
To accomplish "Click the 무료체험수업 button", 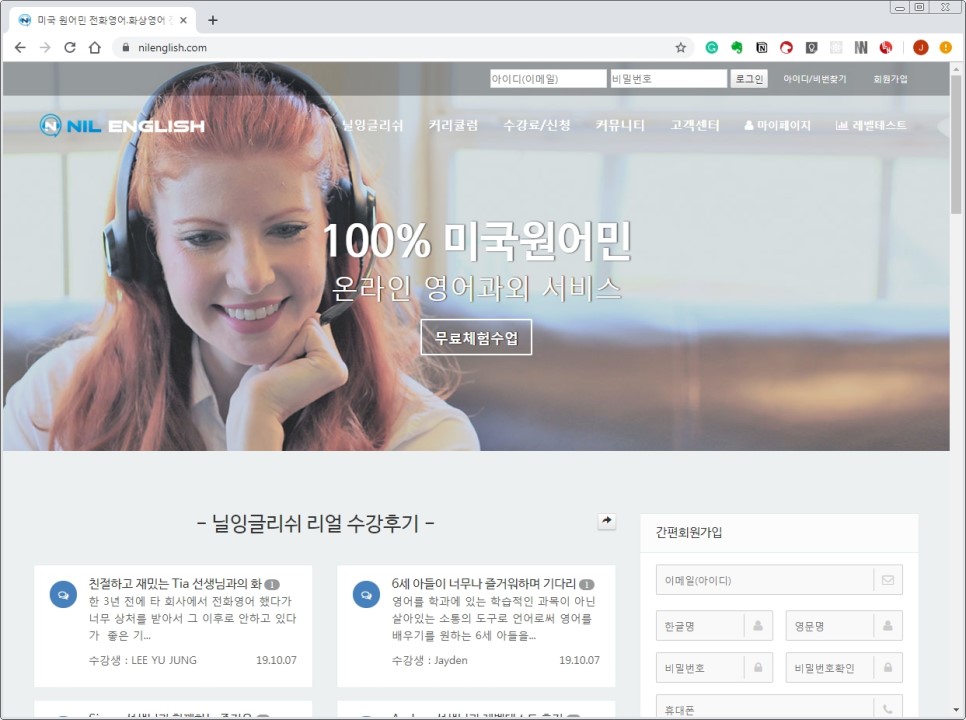I will pyautogui.click(x=476, y=337).
